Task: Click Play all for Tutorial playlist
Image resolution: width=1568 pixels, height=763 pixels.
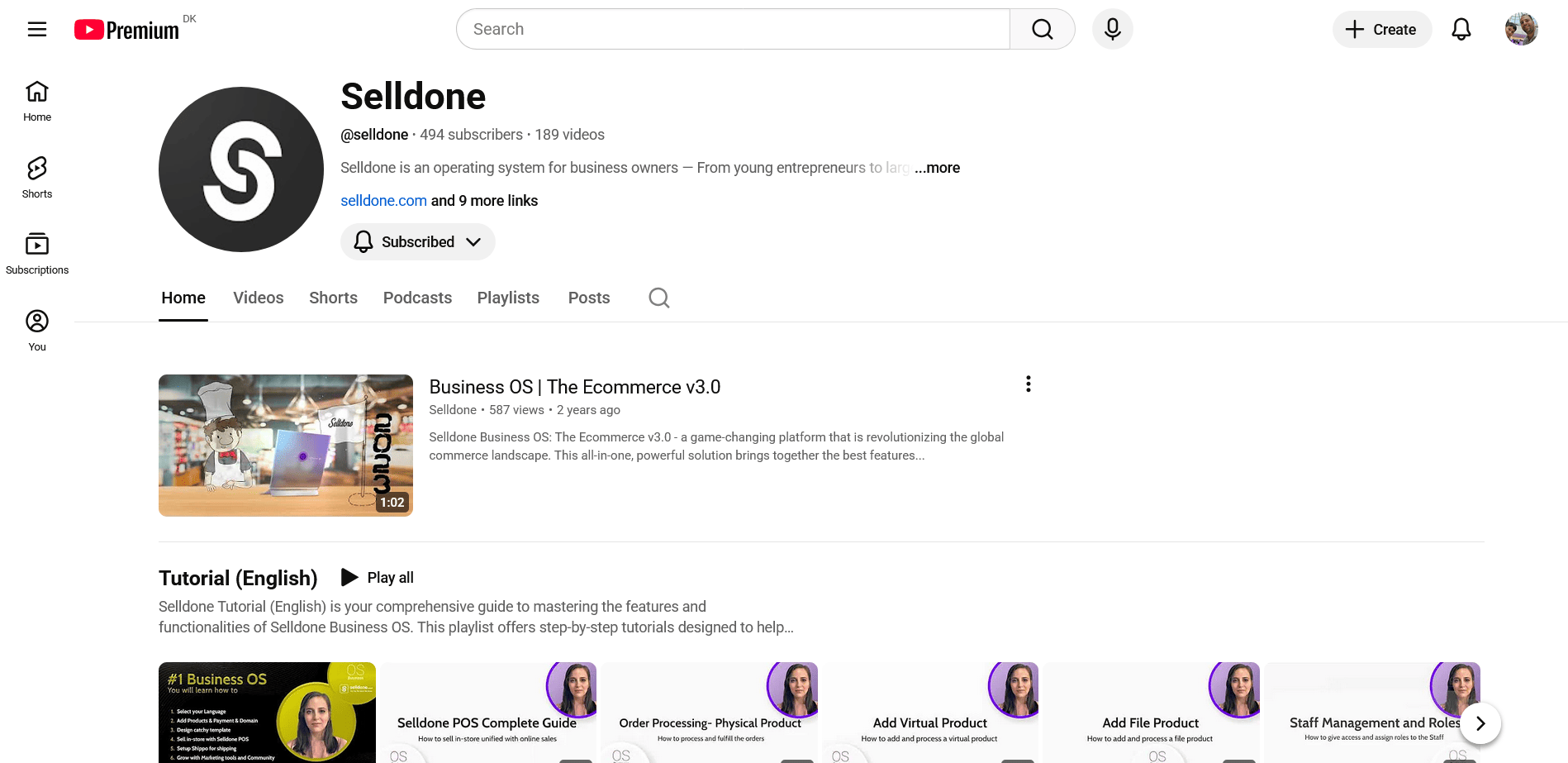Action: pos(378,577)
